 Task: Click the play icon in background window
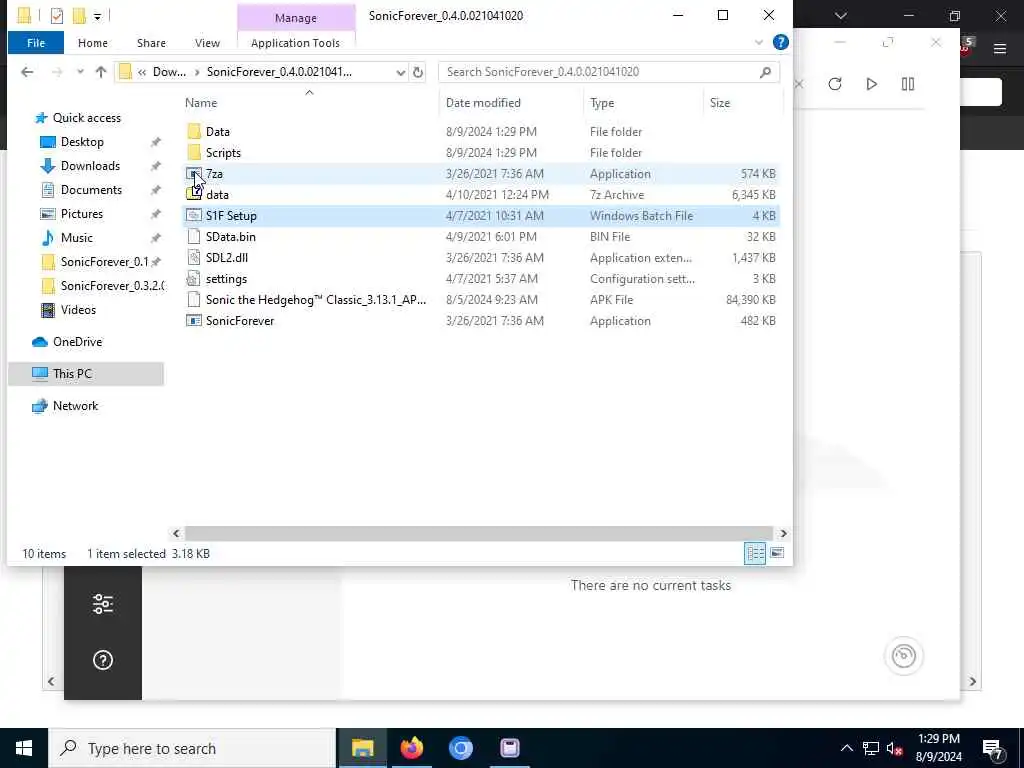point(871,84)
